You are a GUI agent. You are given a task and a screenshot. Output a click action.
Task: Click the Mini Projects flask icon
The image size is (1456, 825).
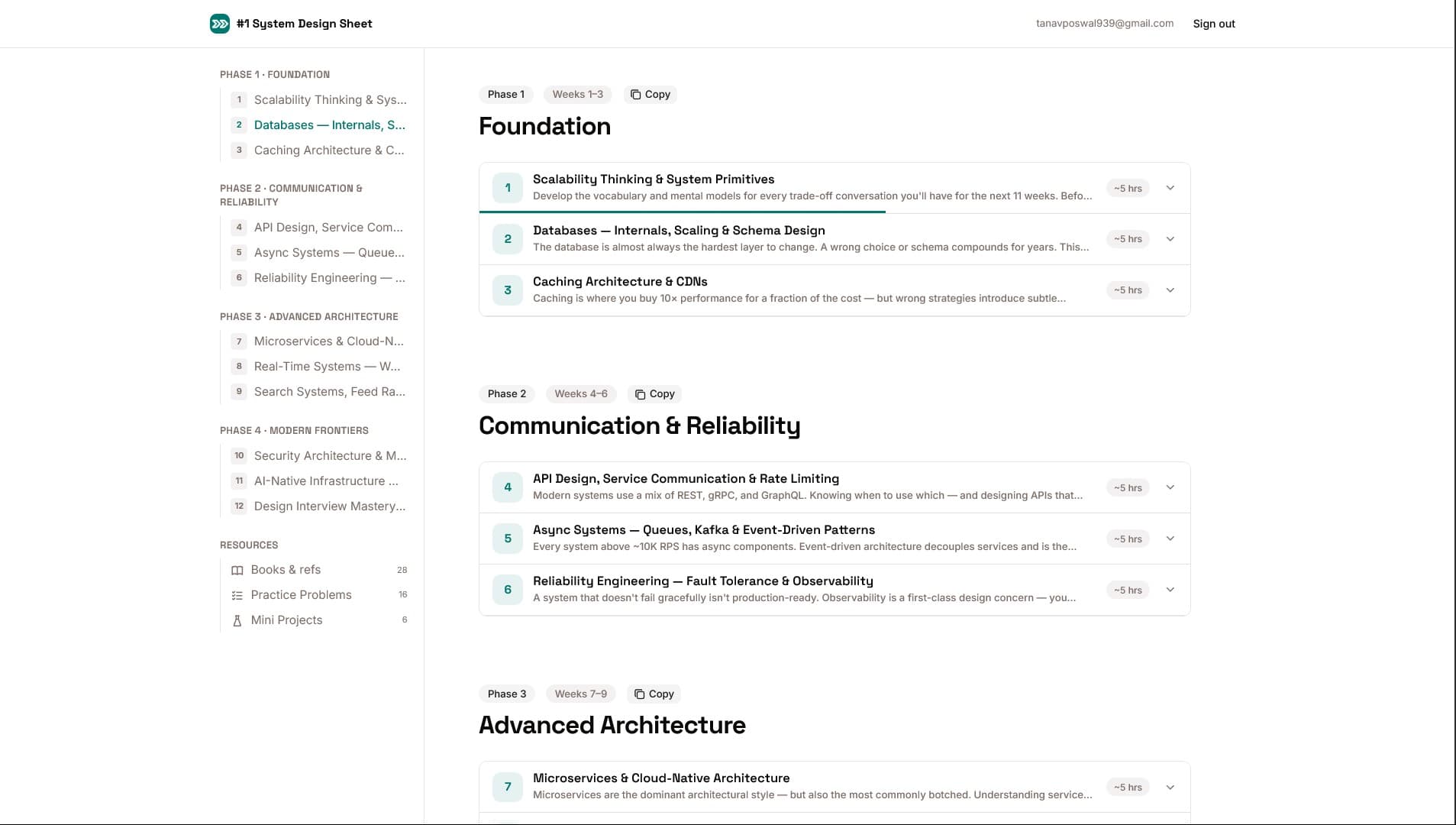coord(237,620)
